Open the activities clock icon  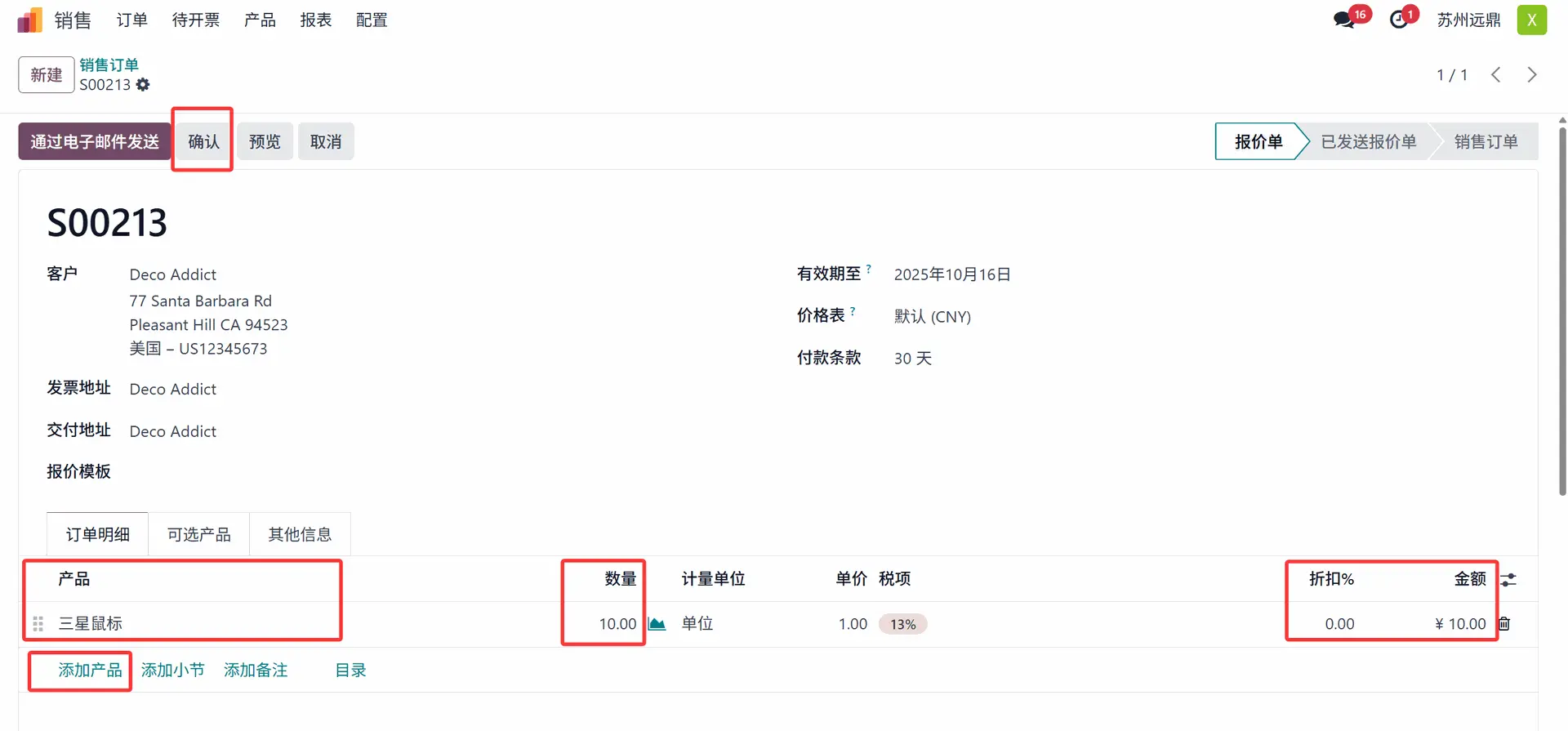click(1400, 20)
